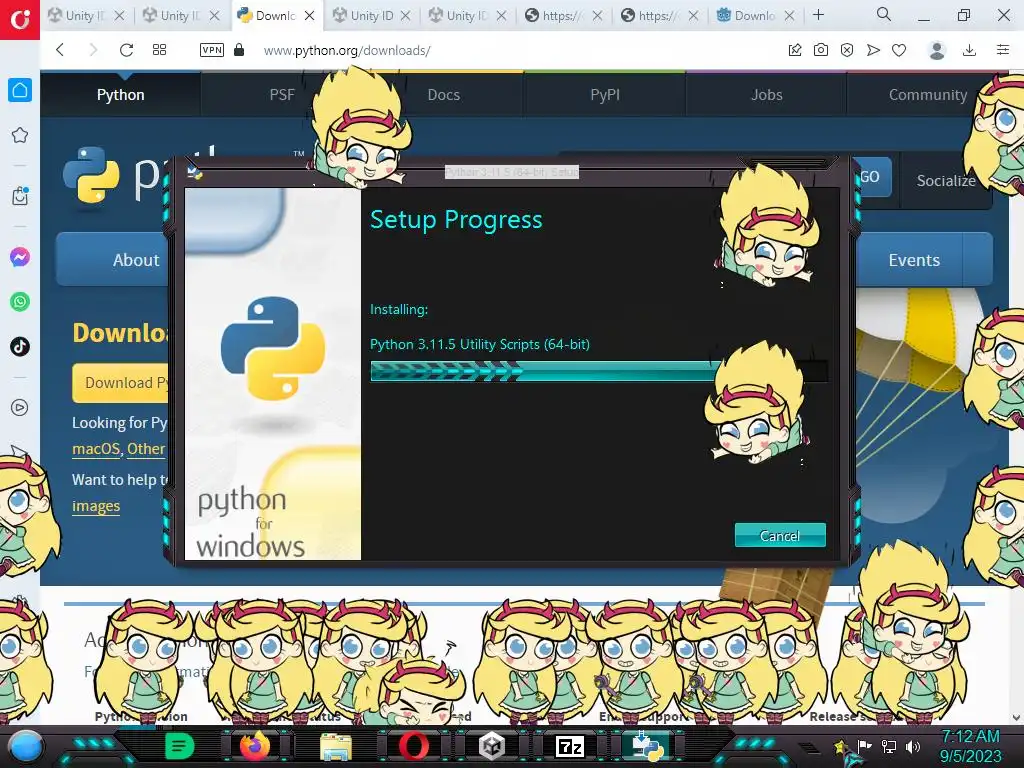Open ad blocker shield icon
This screenshot has height=768, width=1024.
pyautogui.click(x=847, y=50)
